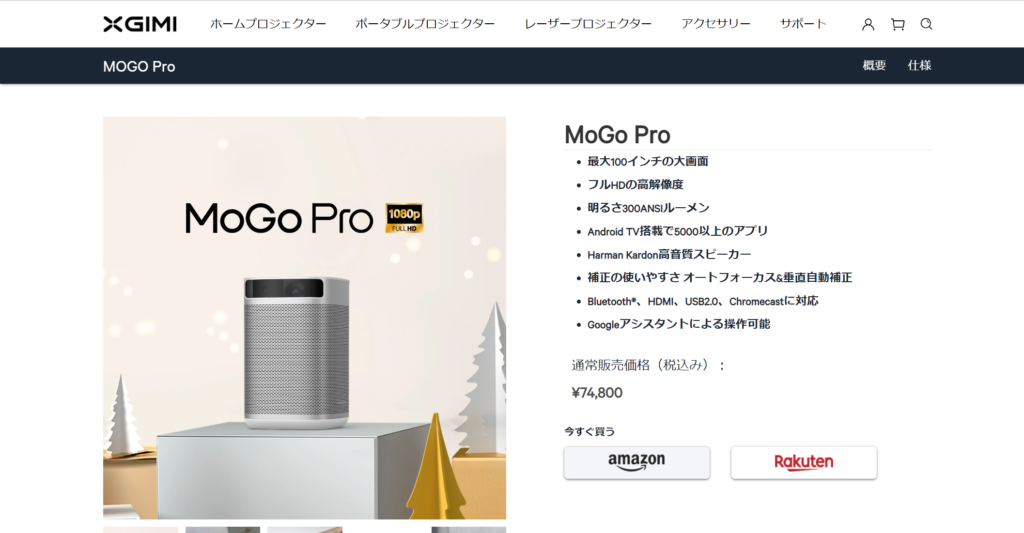
Task: Switch to the 概要 tab
Action: pyautogui.click(x=874, y=65)
